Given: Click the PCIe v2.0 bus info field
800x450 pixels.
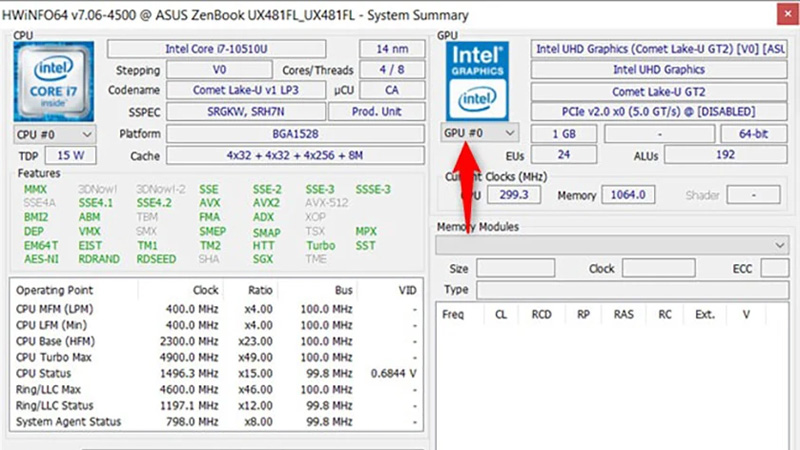Looking at the screenshot, I should pyautogui.click(x=656, y=112).
